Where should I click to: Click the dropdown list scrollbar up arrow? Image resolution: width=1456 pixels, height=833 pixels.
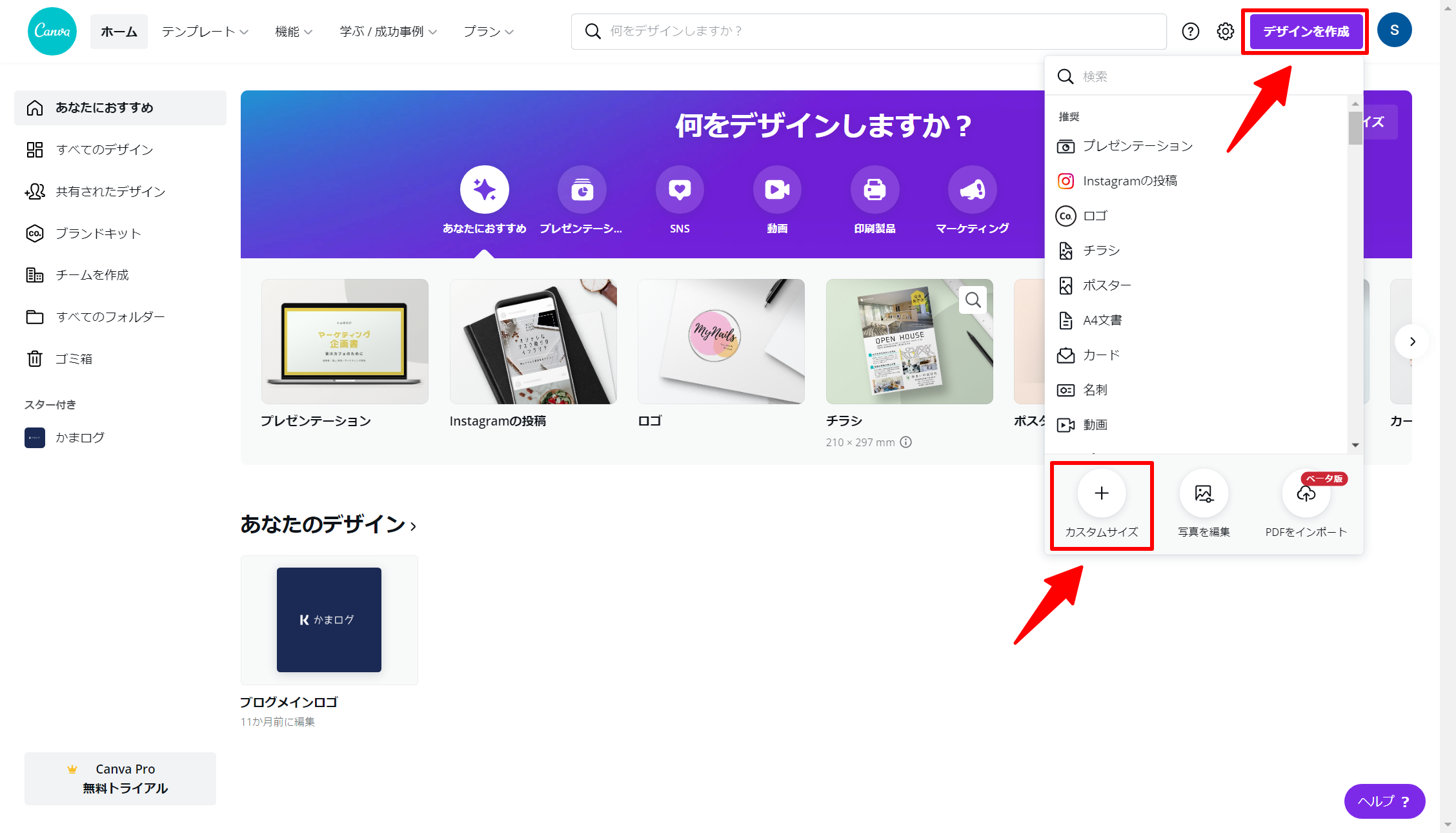coord(1355,103)
